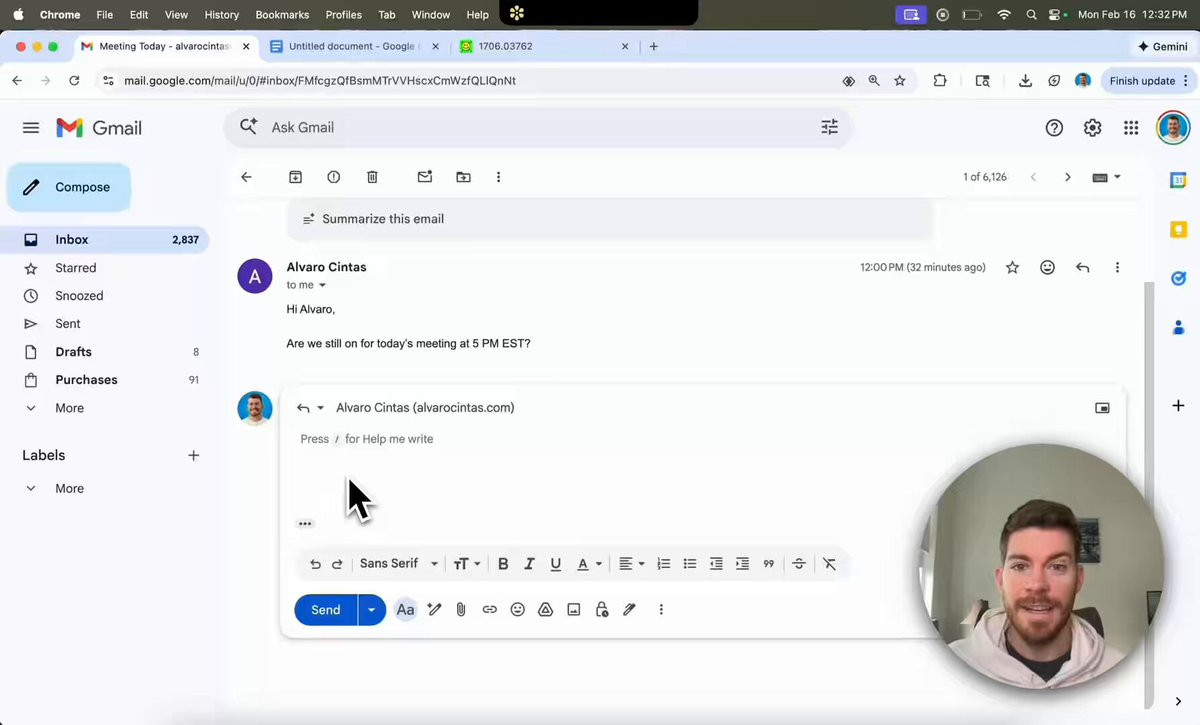This screenshot has width=1200, height=725.
Task: Add emoji reaction to the message
Action: tap(1047, 267)
